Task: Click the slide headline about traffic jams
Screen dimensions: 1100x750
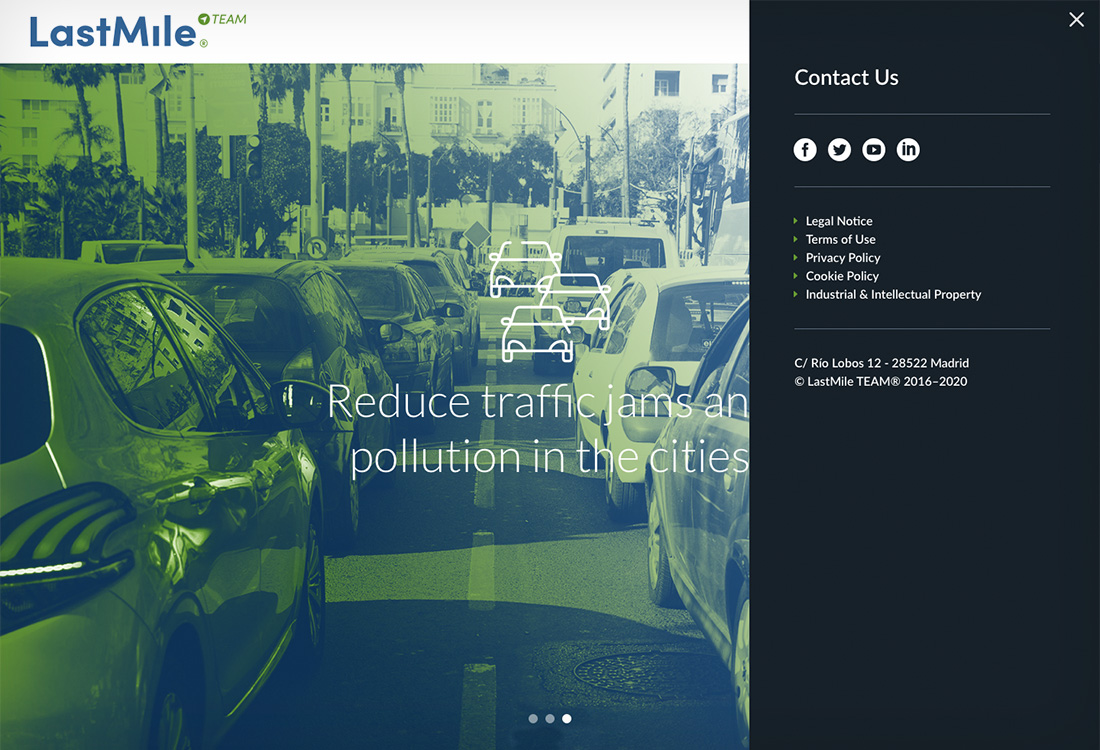Action: (538, 429)
